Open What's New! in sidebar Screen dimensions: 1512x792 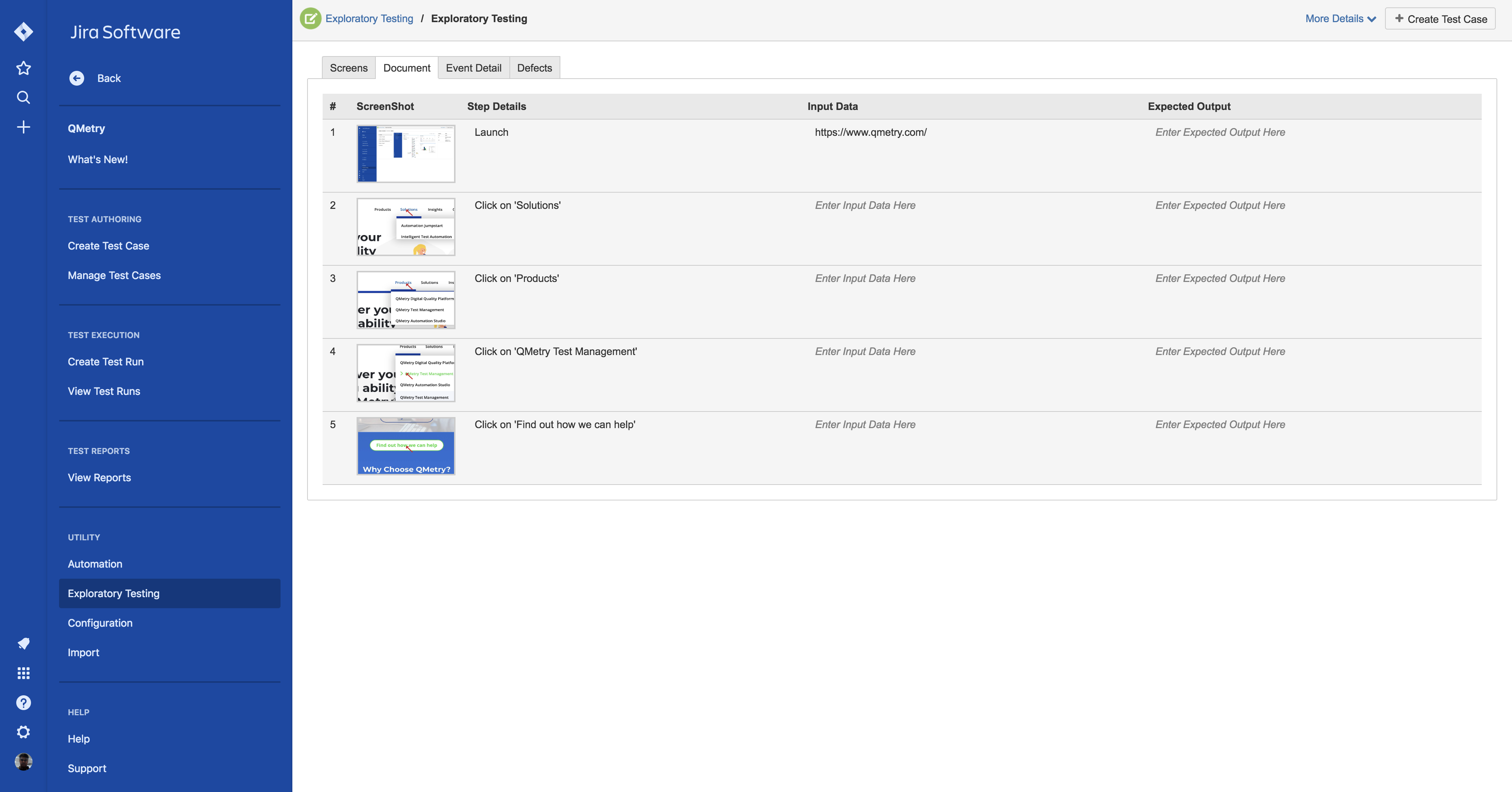tap(98, 159)
